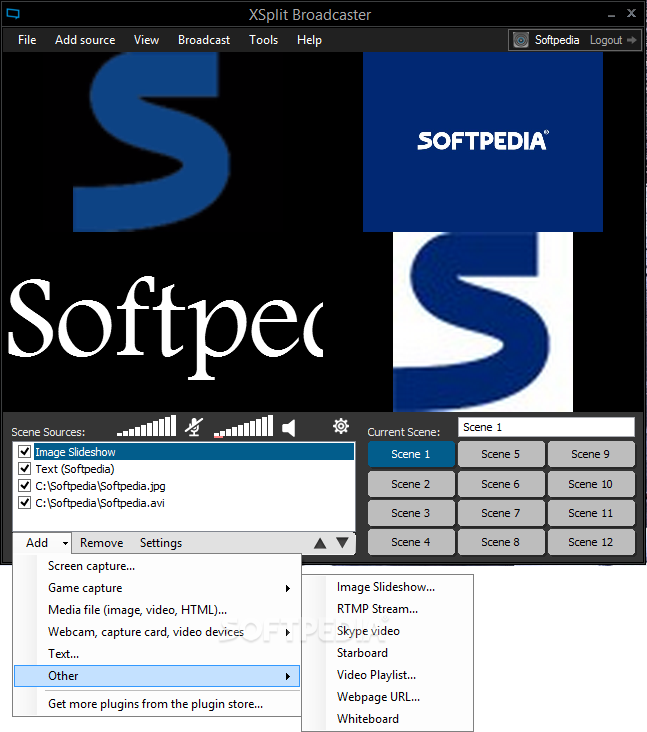Select Video Playlist... option
The image size is (647, 732).
click(x=387, y=675)
